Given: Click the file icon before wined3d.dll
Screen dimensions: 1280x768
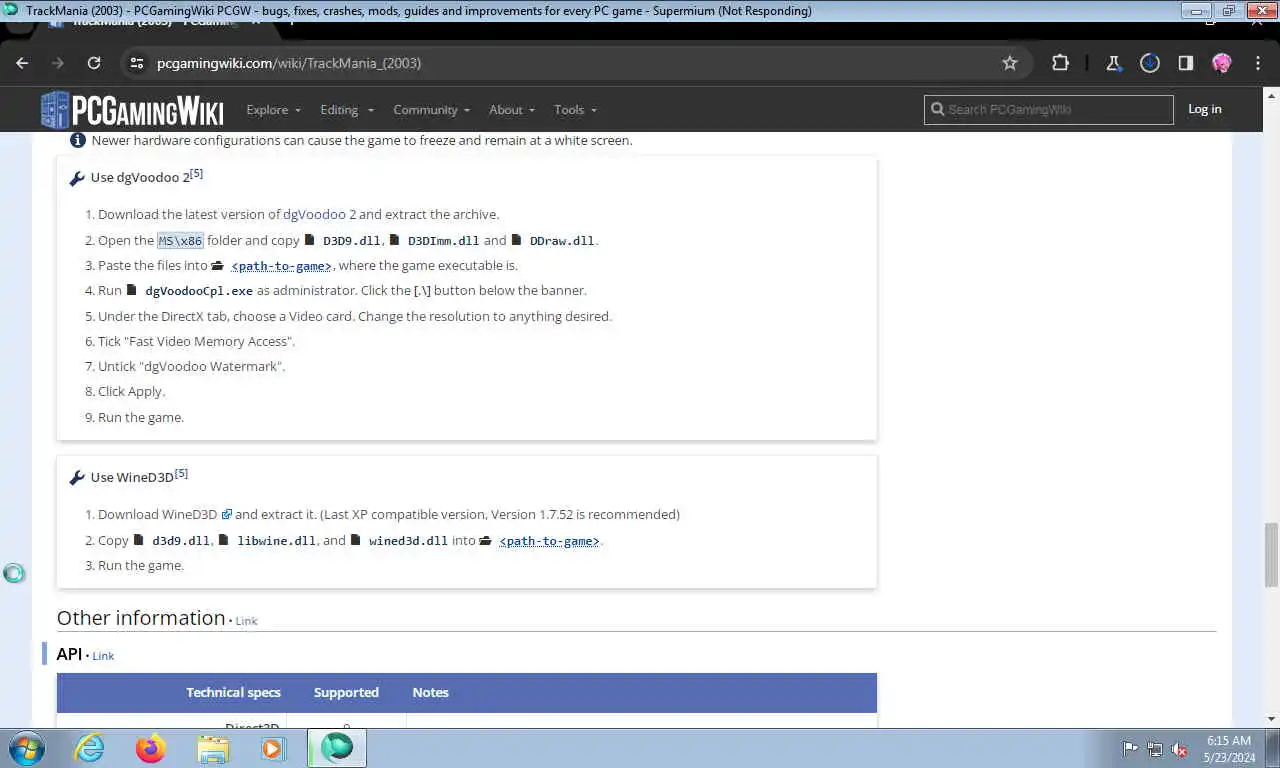Looking at the screenshot, I should (356, 540).
